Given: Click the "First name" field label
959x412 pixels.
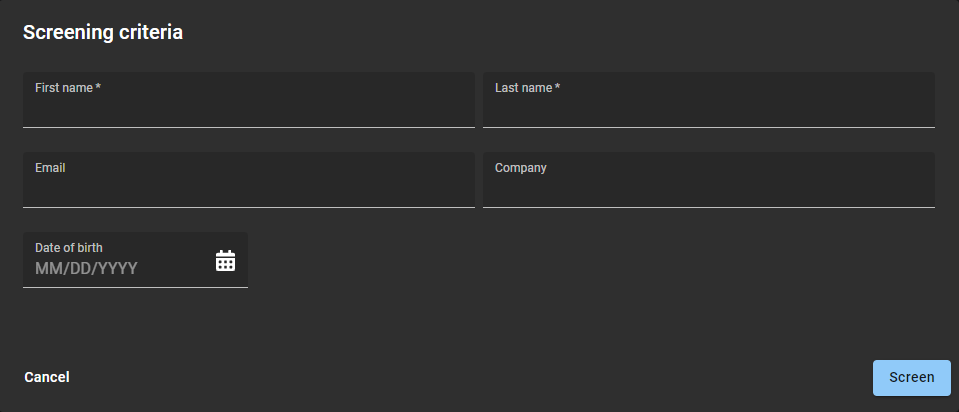Looking at the screenshot, I should [64, 88].
